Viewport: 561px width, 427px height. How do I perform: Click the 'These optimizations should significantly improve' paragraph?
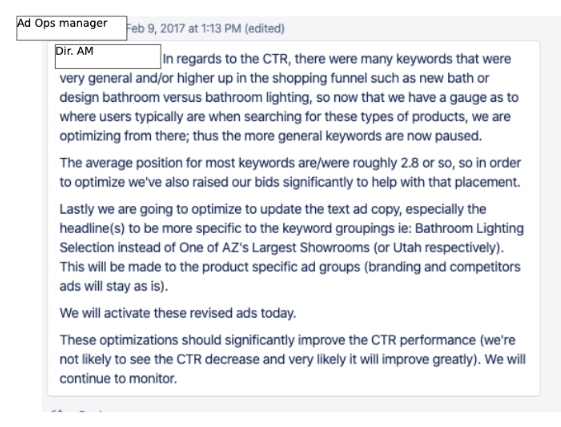point(293,359)
